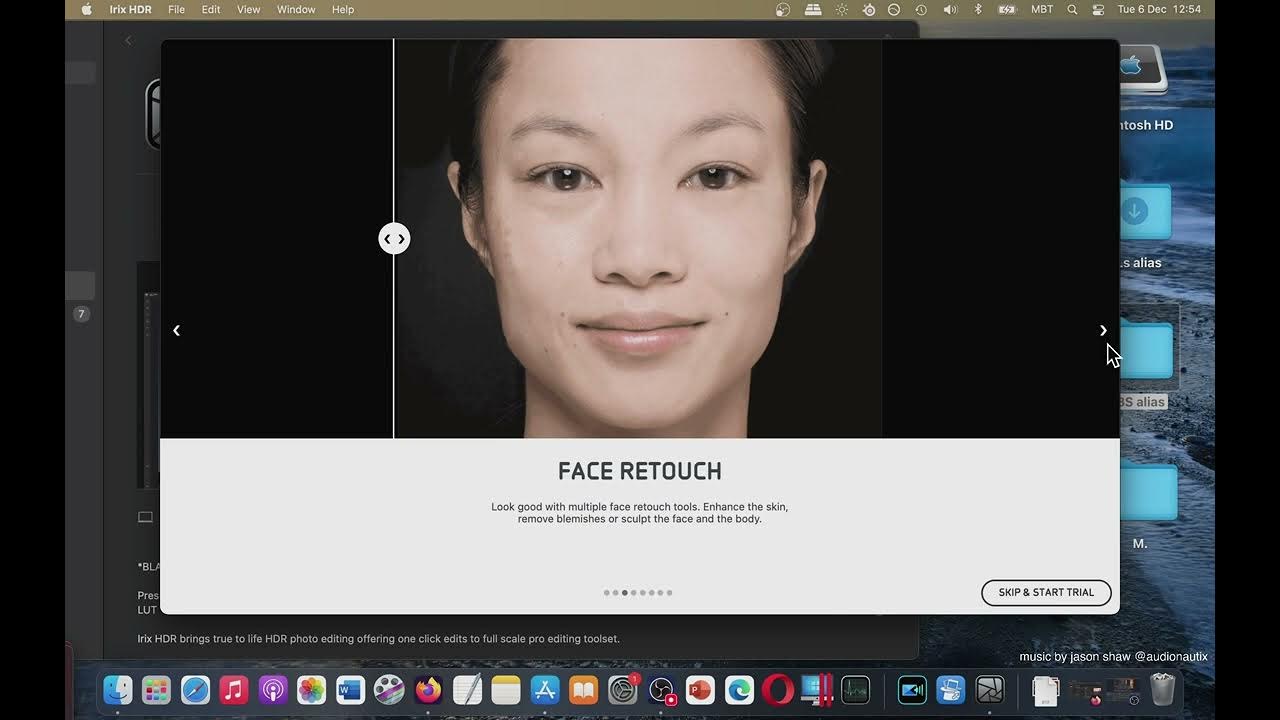Click the Skip & Start Trial button

click(x=1046, y=592)
